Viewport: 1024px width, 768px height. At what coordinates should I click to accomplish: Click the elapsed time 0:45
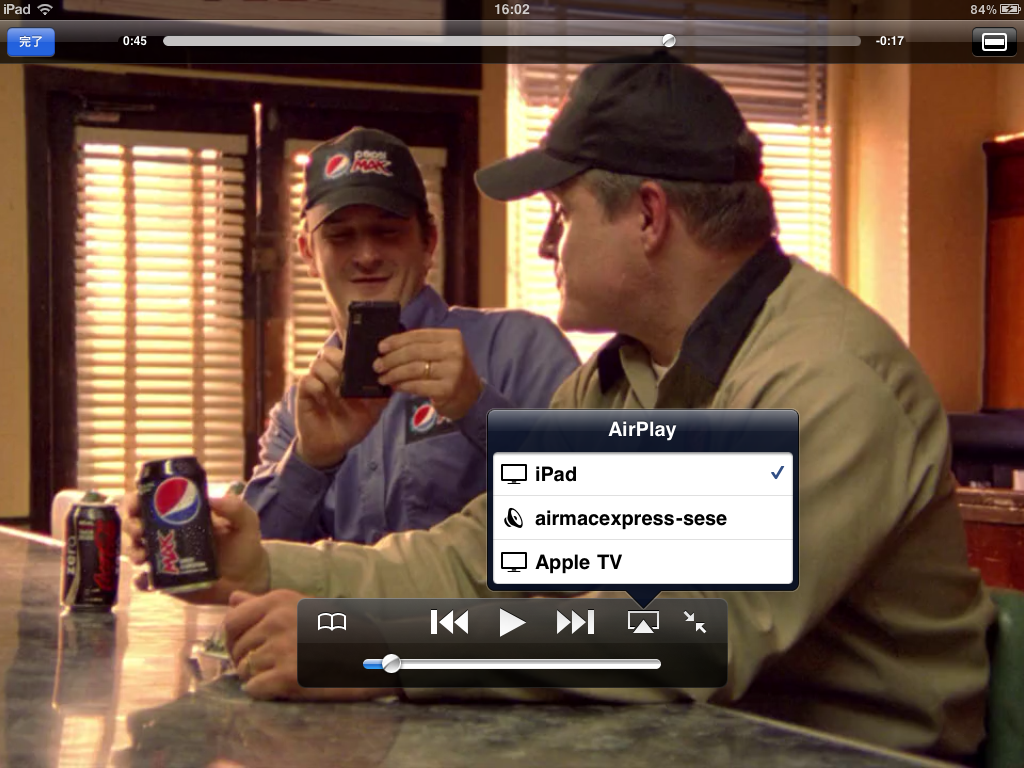(x=135, y=40)
